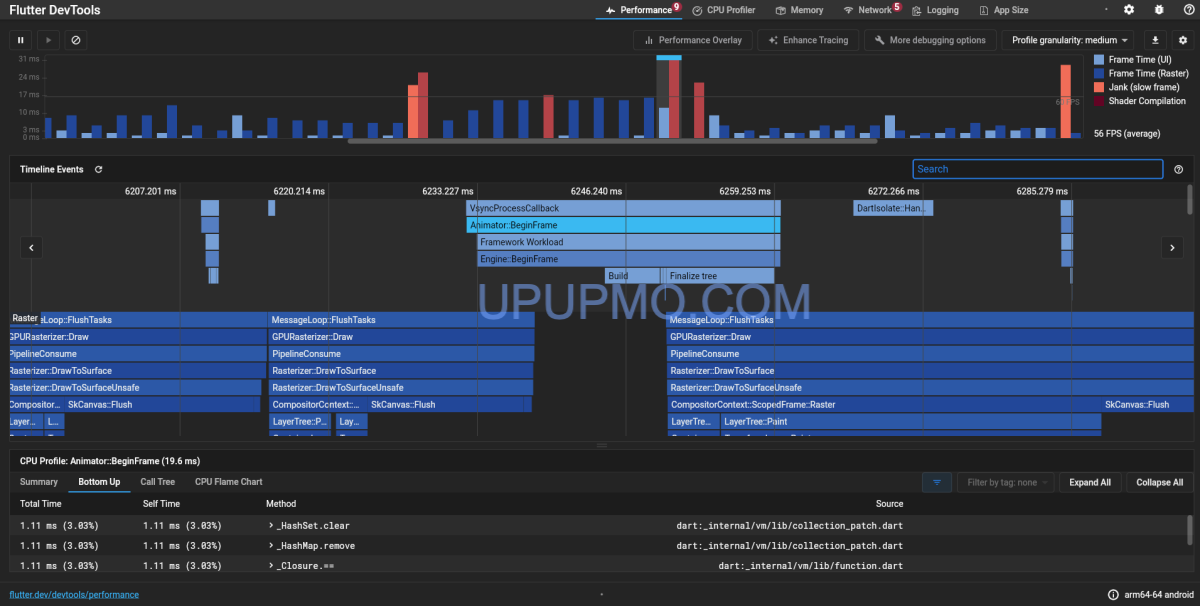1200x606 pixels.
Task: Select the DartIsolate::Han... event
Action: 893,208
